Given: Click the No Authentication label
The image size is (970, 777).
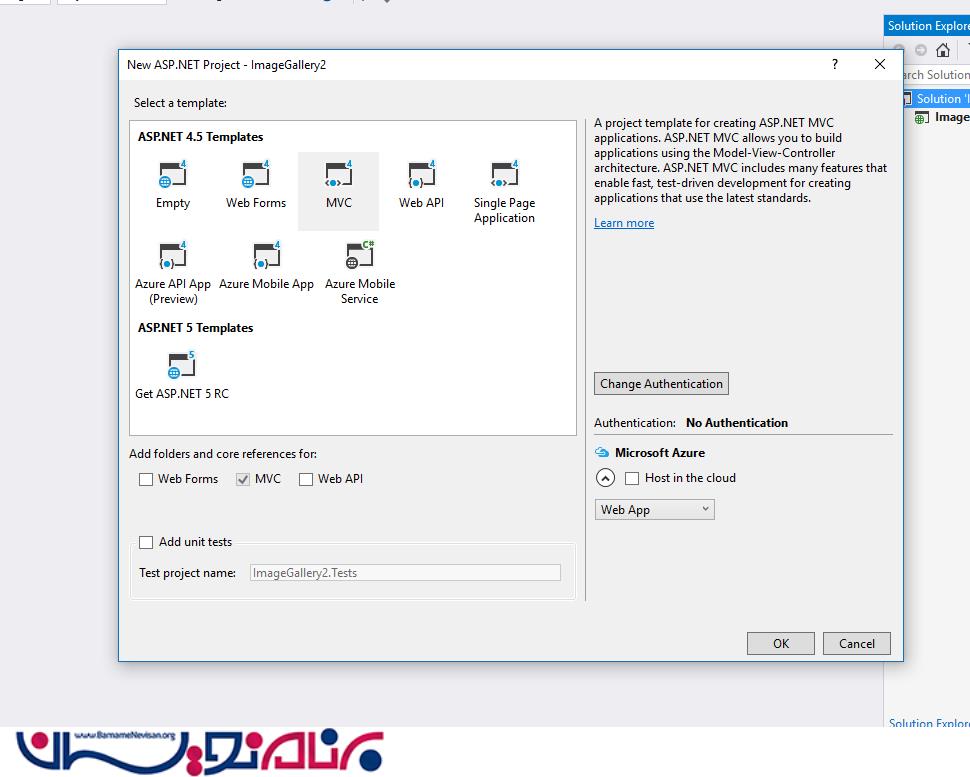Looking at the screenshot, I should (737, 423).
